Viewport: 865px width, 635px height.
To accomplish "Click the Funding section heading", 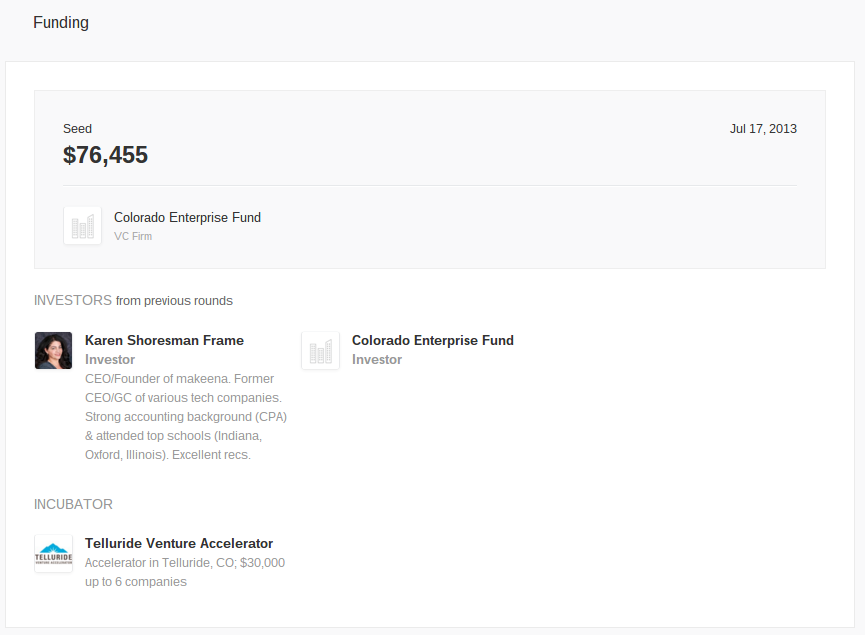I will [61, 22].
